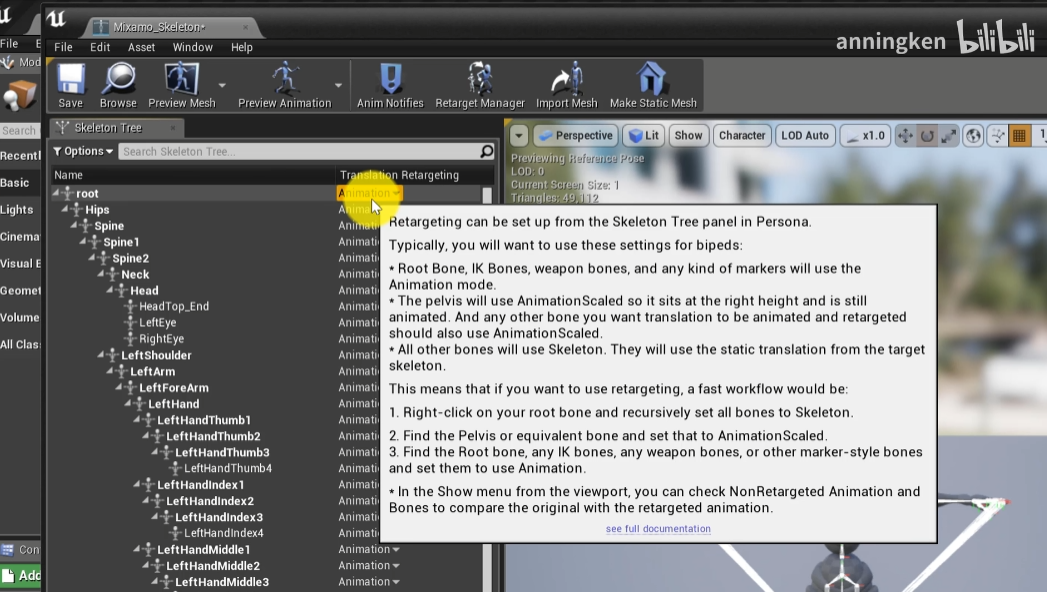
Task: Click the Unreal Engine logo icon
Action: pyautogui.click(x=56, y=18)
